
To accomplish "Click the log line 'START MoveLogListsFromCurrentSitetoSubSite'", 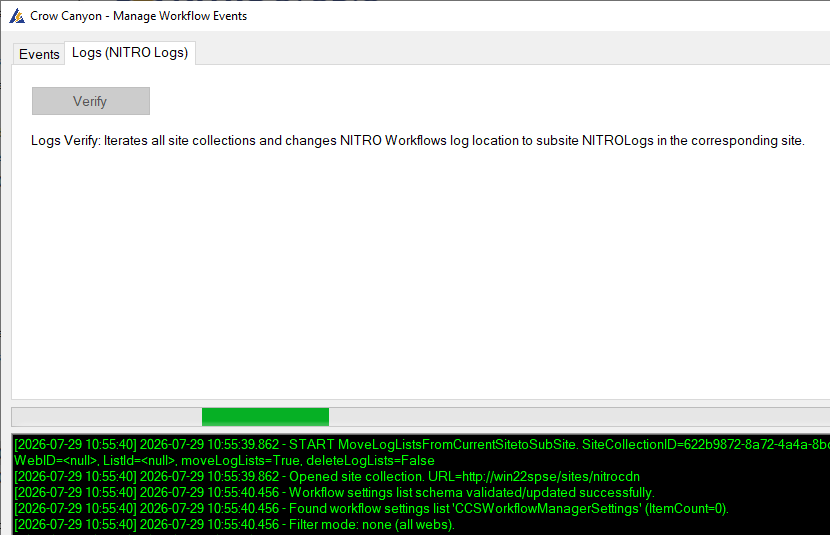I will coord(422,445).
